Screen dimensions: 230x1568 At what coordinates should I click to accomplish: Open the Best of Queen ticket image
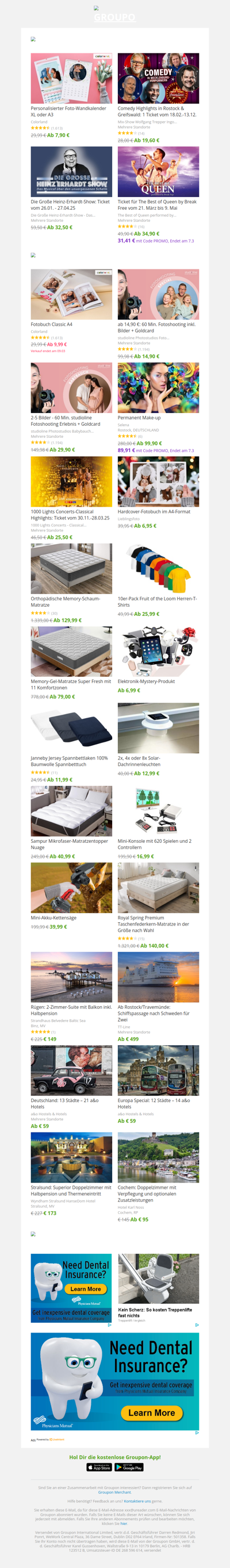158,172
